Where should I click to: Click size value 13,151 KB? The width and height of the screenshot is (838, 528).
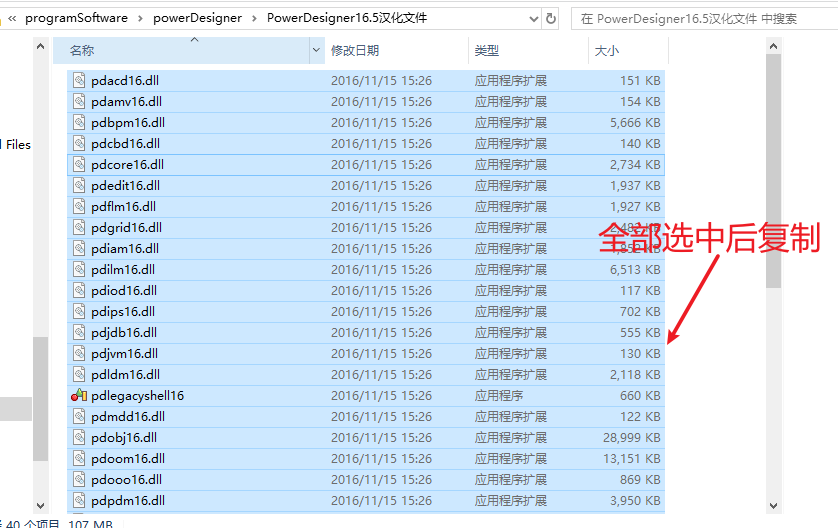632,459
